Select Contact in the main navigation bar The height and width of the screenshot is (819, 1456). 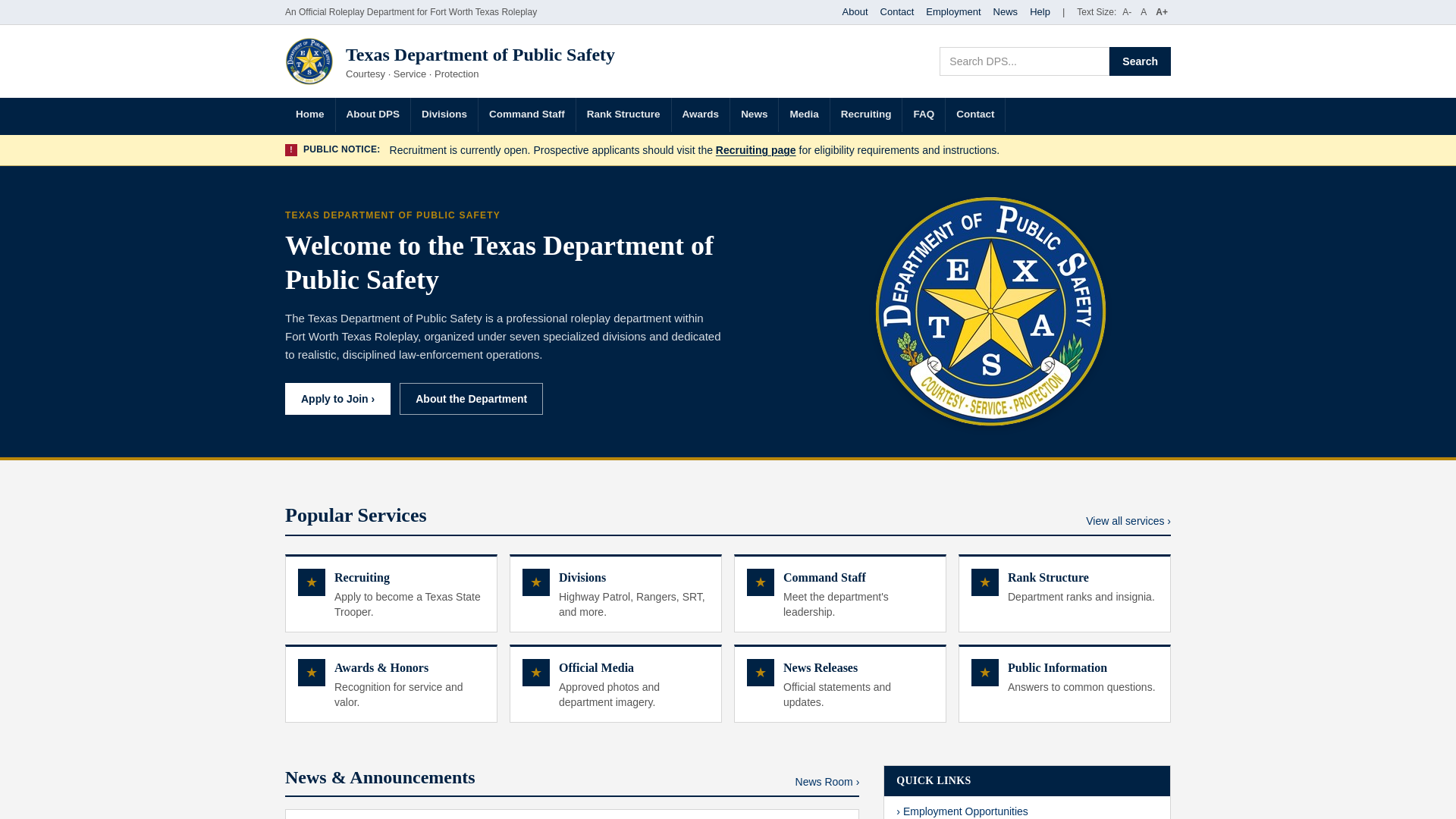point(975,115)
